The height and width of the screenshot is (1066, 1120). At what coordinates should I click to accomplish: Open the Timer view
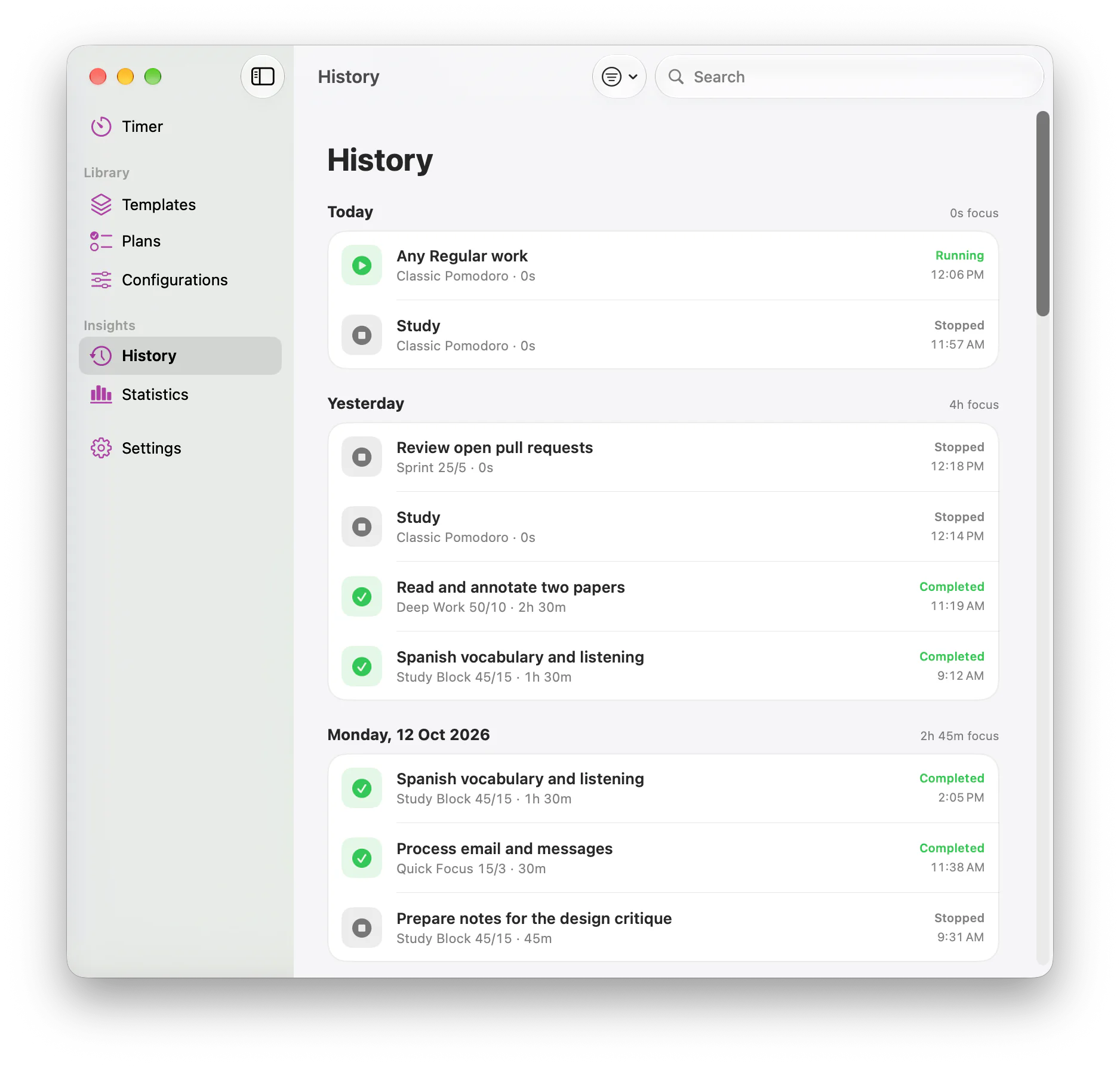pos(180,127)
